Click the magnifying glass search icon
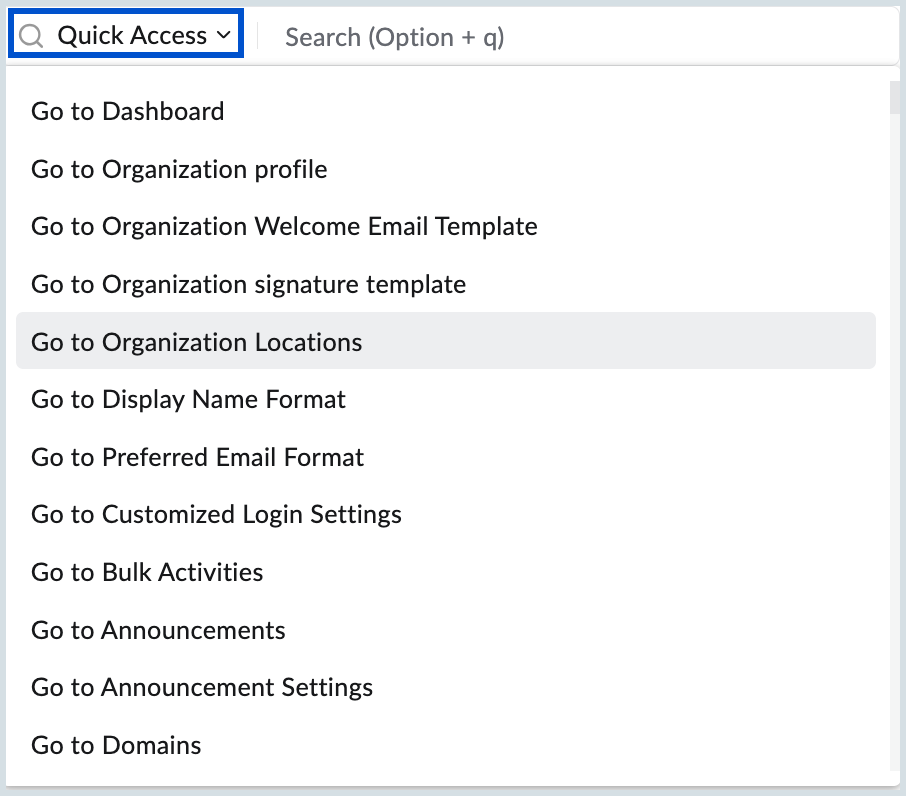This screenshot has height=796, width=906. pos(32,37)
